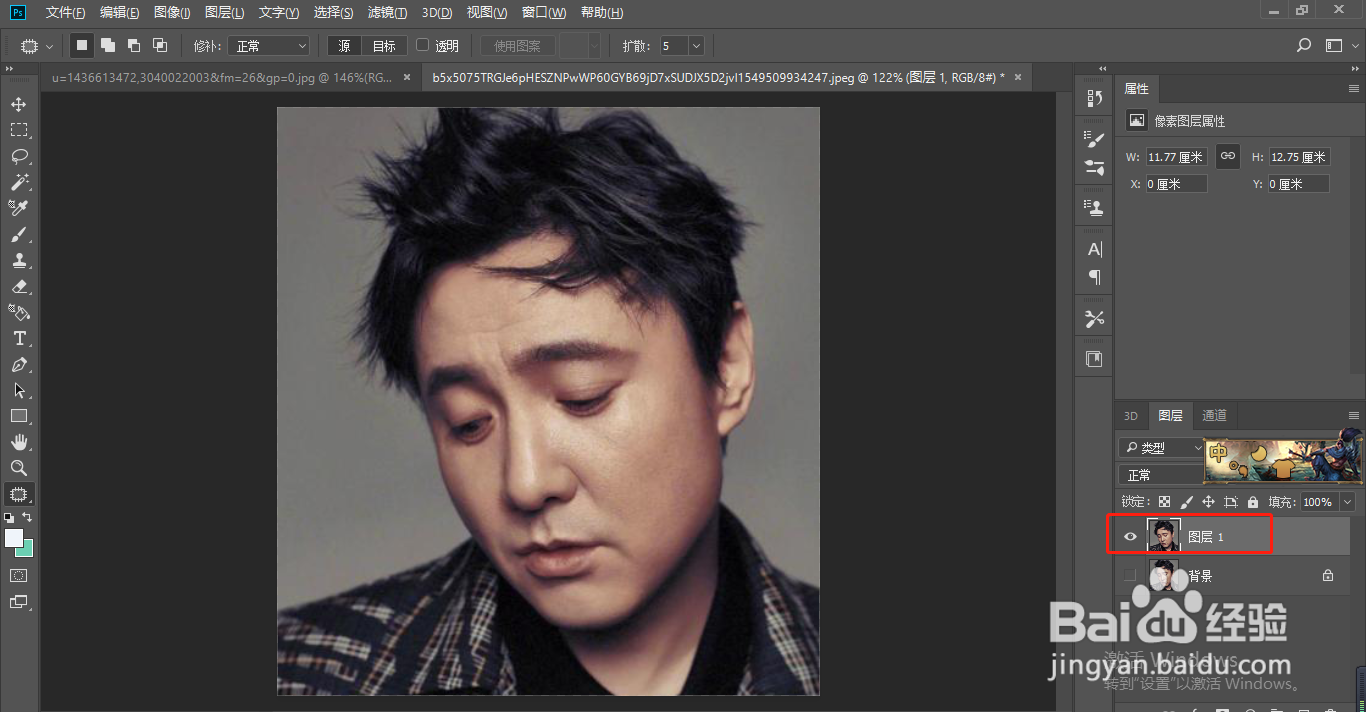Choose Intersect with Selection mode

(160, 45)
